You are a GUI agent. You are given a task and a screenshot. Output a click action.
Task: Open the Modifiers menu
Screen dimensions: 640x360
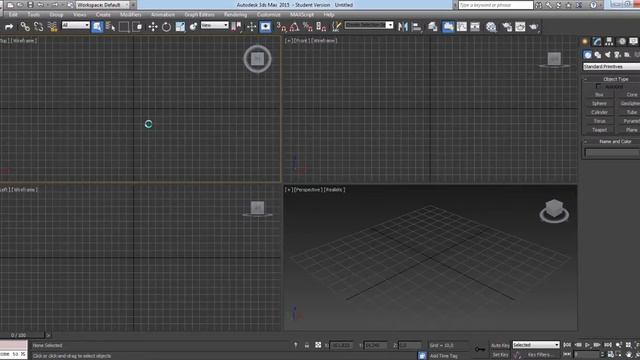tap(131, 15)
